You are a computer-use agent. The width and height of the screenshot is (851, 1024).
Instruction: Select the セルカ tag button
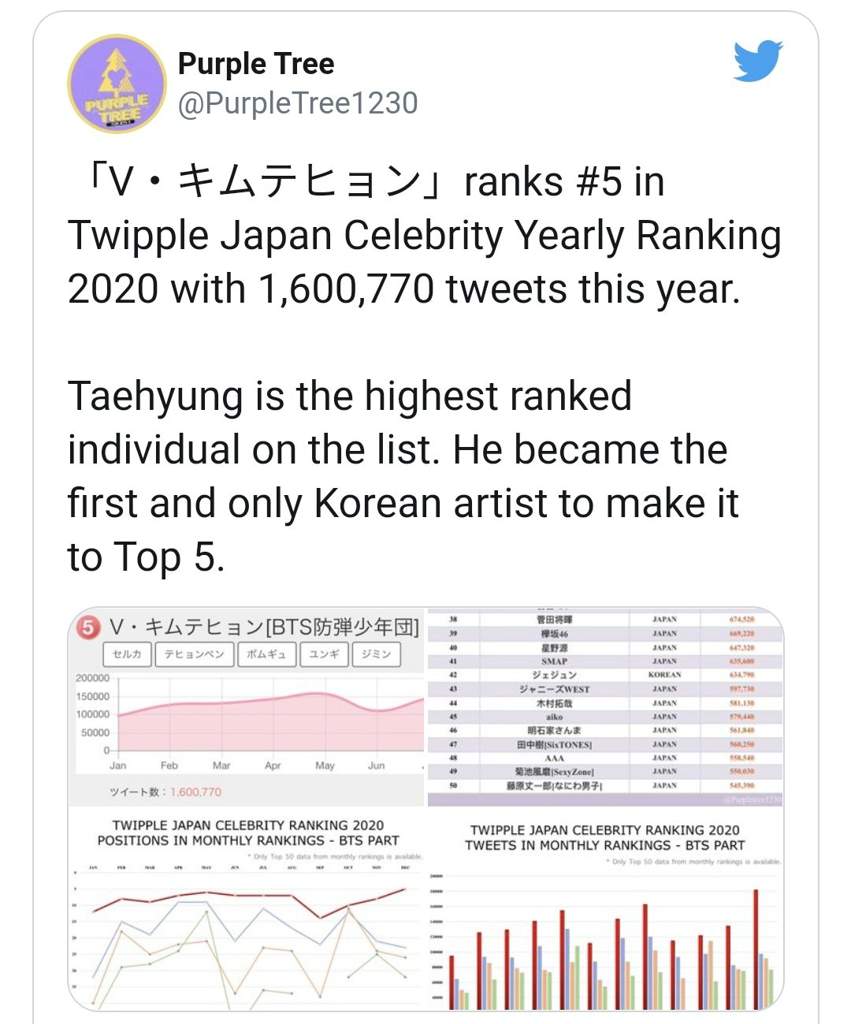pos(127,654)
